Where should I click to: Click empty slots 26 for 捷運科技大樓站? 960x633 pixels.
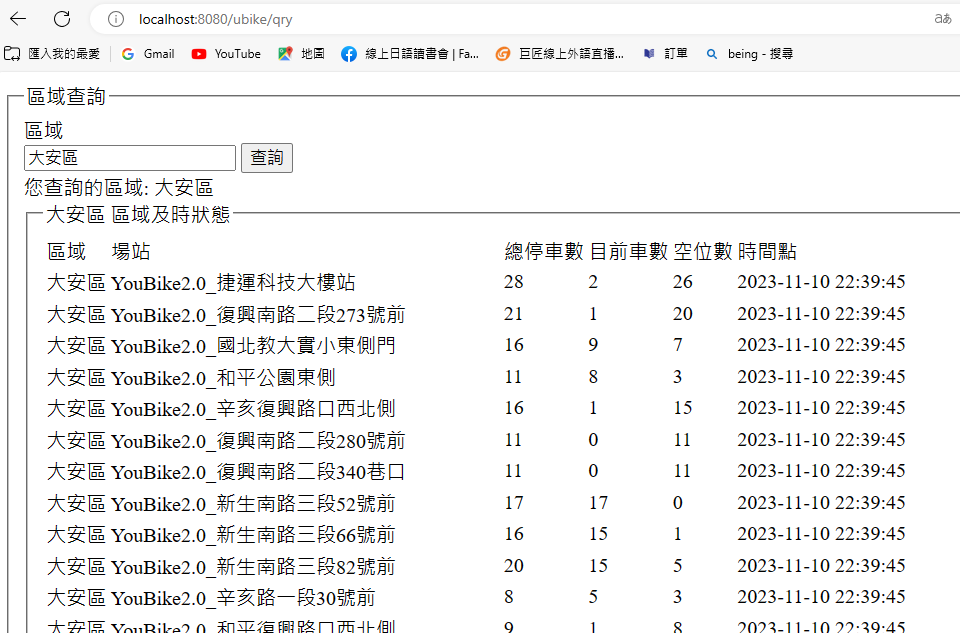coord(683,282)
